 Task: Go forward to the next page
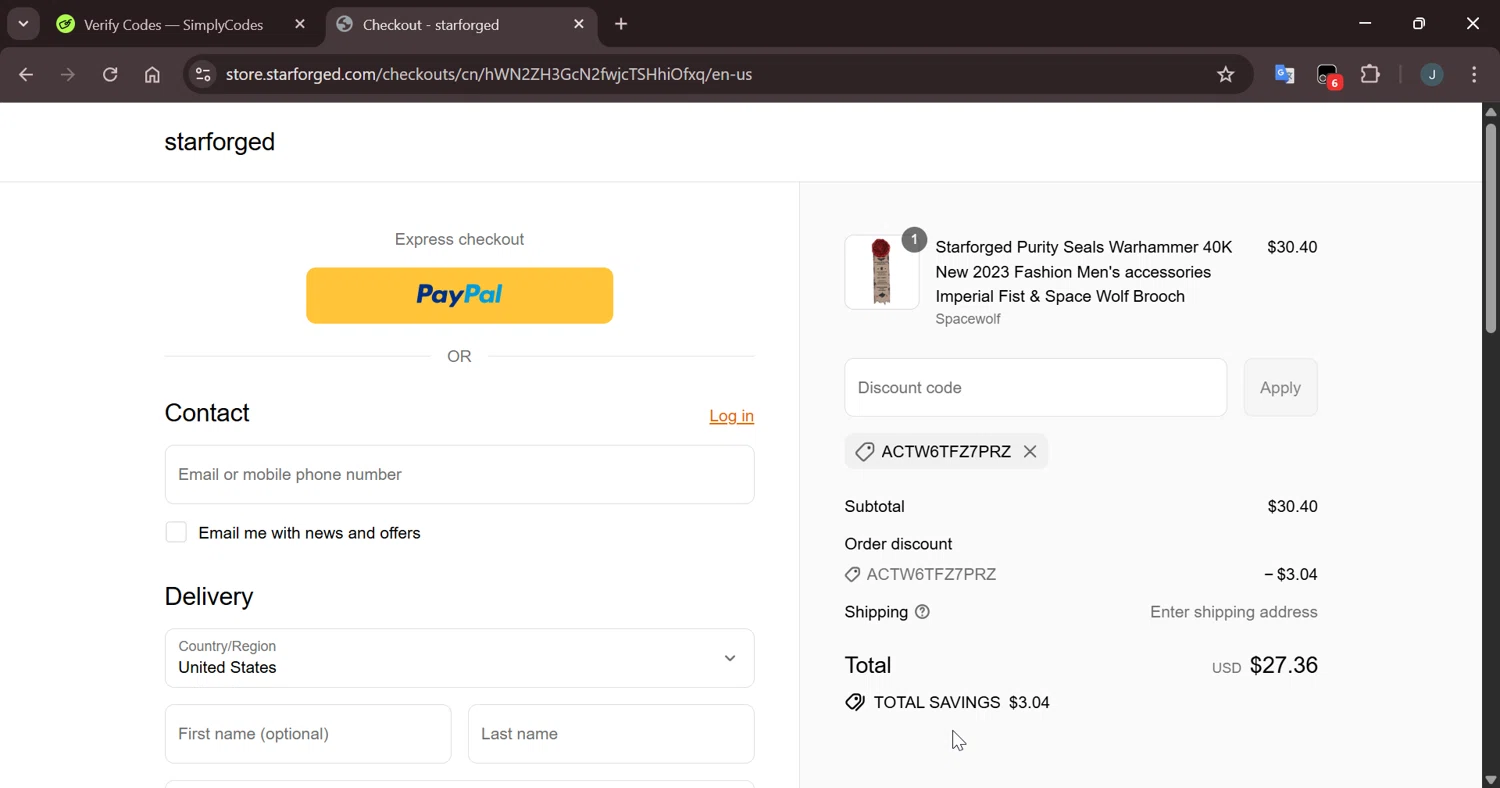coord(68,74)
